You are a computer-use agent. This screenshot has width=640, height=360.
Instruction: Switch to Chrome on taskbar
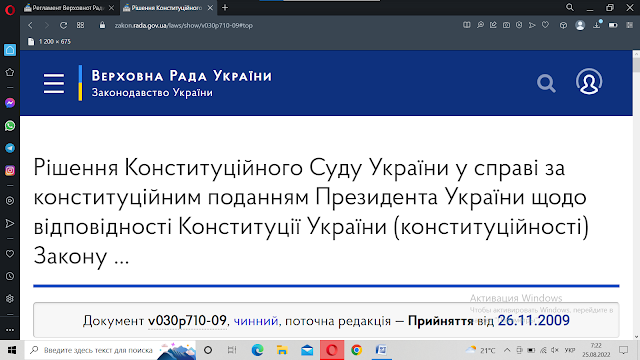click(x=356, y=350)
